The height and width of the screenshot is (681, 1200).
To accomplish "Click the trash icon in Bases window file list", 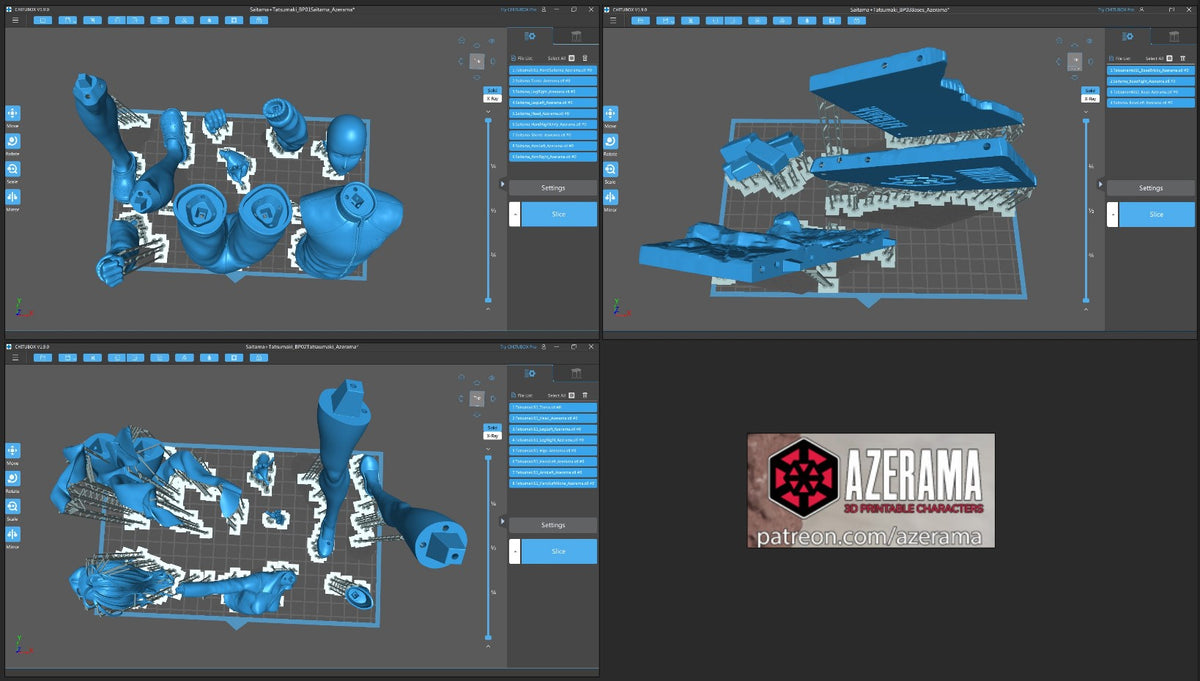I will pos(1183,58).
